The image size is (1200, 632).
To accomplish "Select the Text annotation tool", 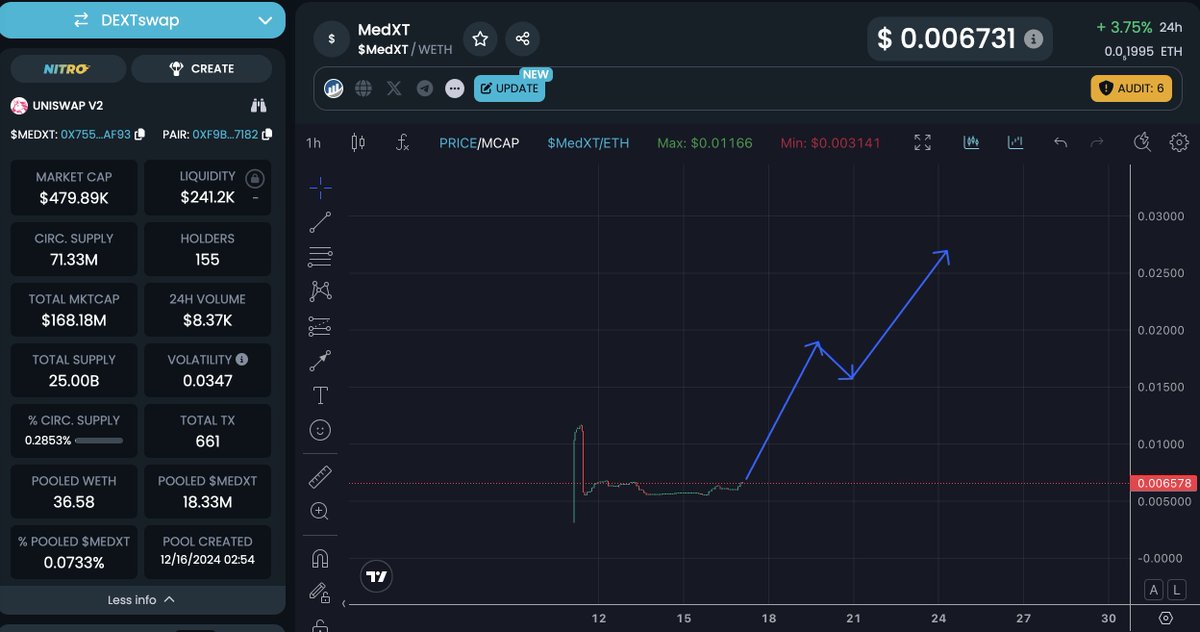I will pyautogui.click(x=320, y=395).
